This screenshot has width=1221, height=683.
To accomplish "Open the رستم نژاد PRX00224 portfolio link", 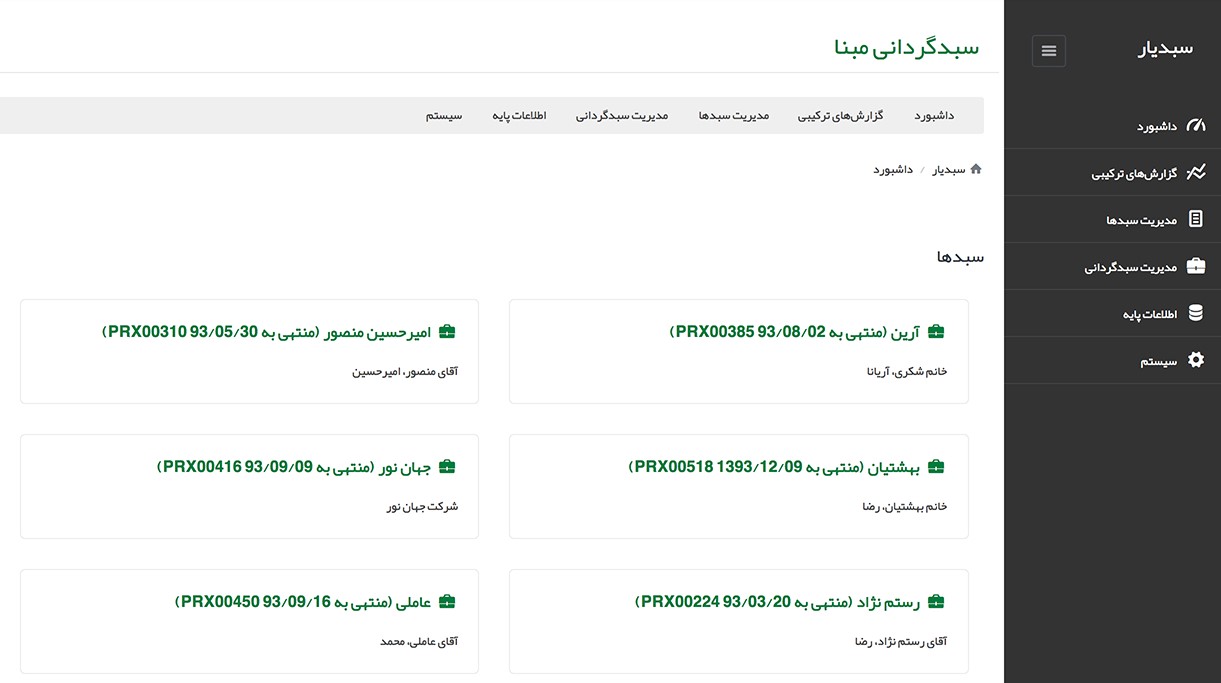I will coord(778,602).
